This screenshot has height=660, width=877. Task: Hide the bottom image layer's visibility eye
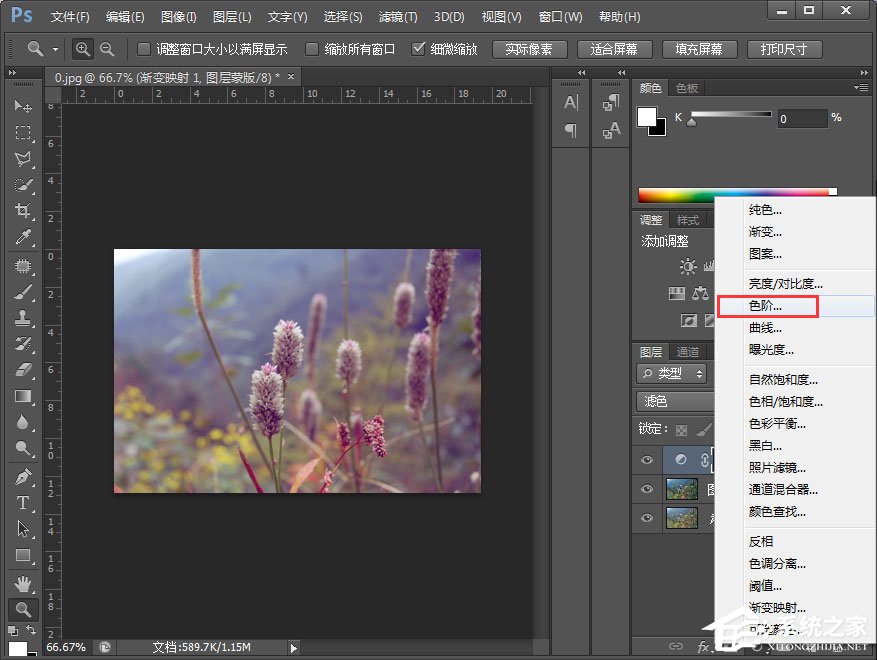[646, 518]
